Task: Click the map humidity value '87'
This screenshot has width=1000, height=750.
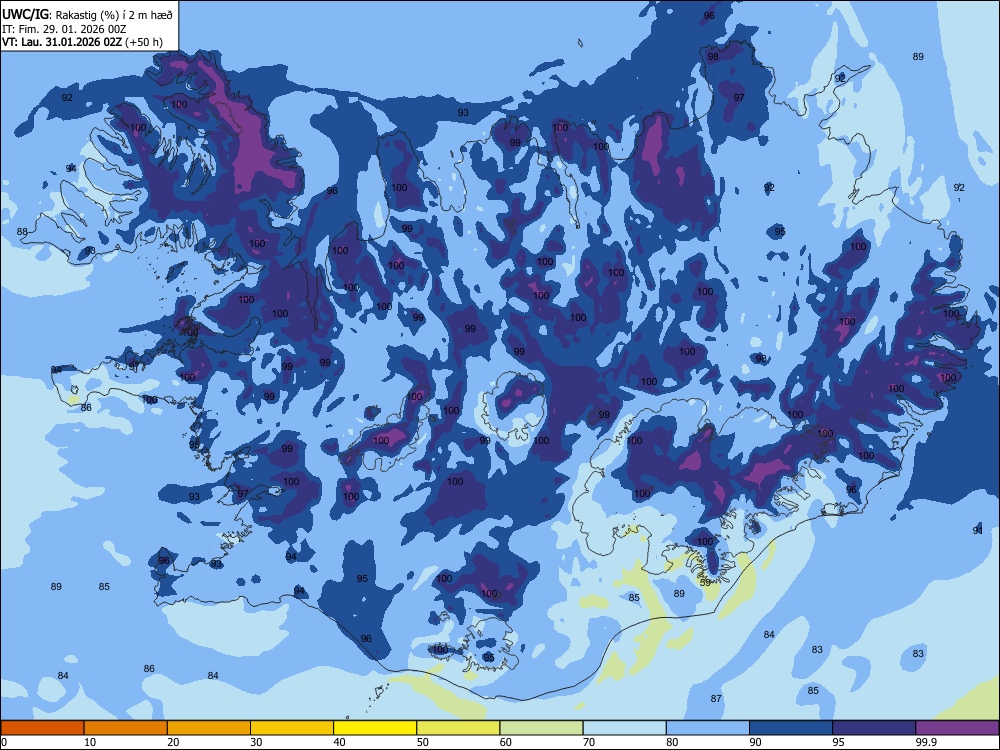Action: [x=716, y=698]
